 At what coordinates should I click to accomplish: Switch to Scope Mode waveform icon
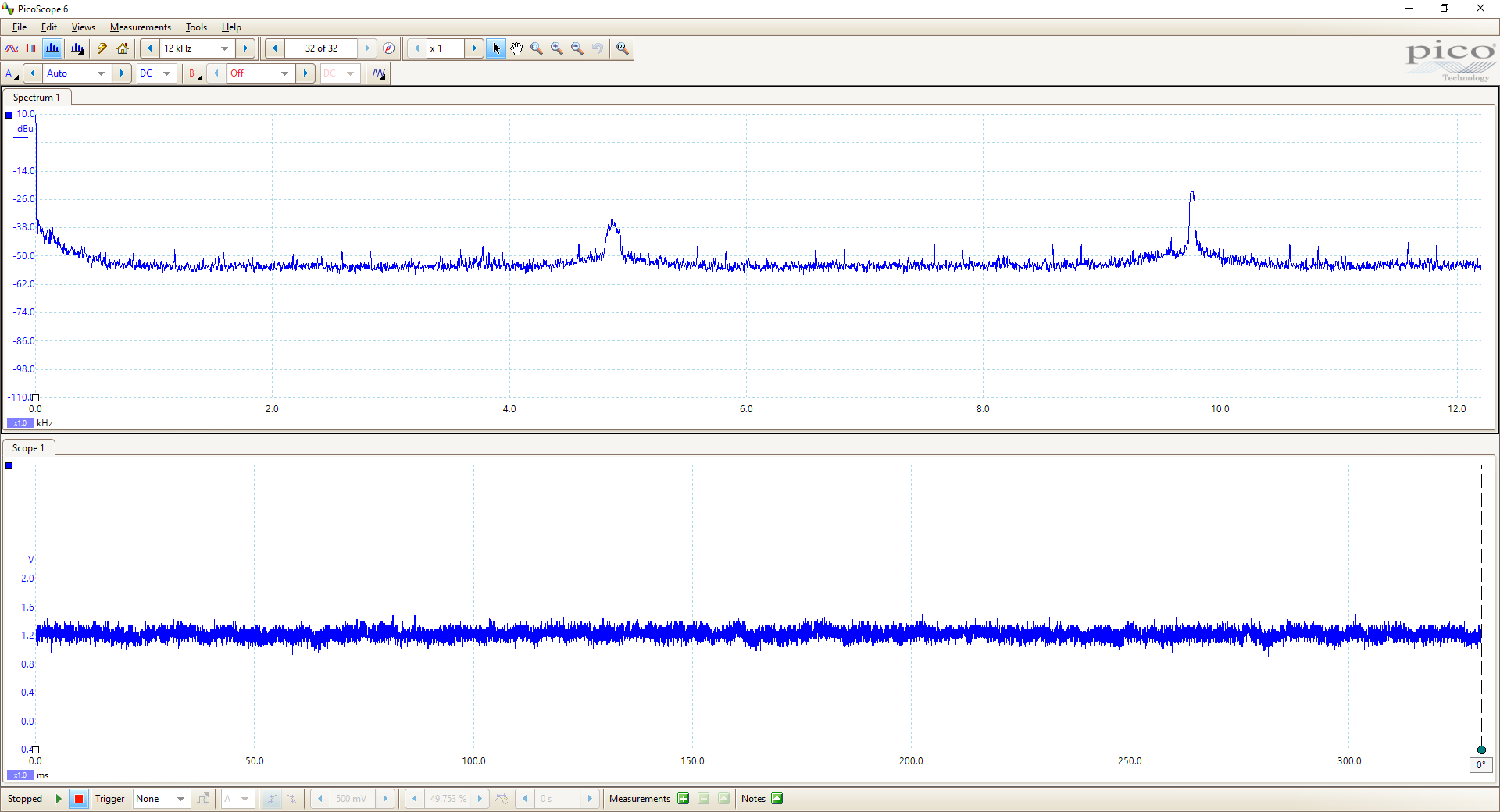tap(12, 48)
